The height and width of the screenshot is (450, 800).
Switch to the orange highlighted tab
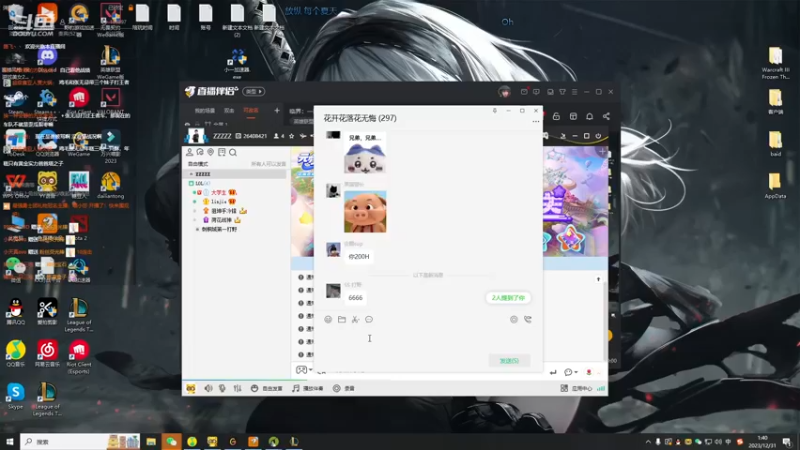[x=251, y=110]
